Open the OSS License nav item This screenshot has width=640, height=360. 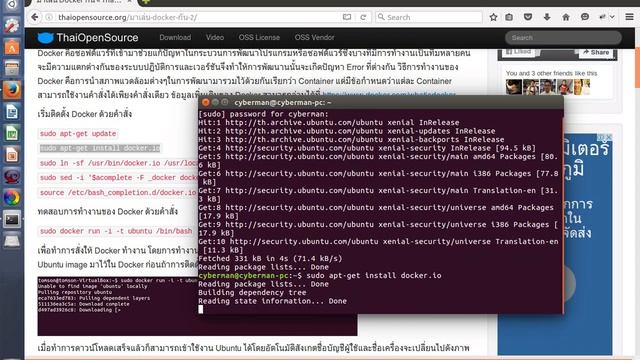pos(259,38)
